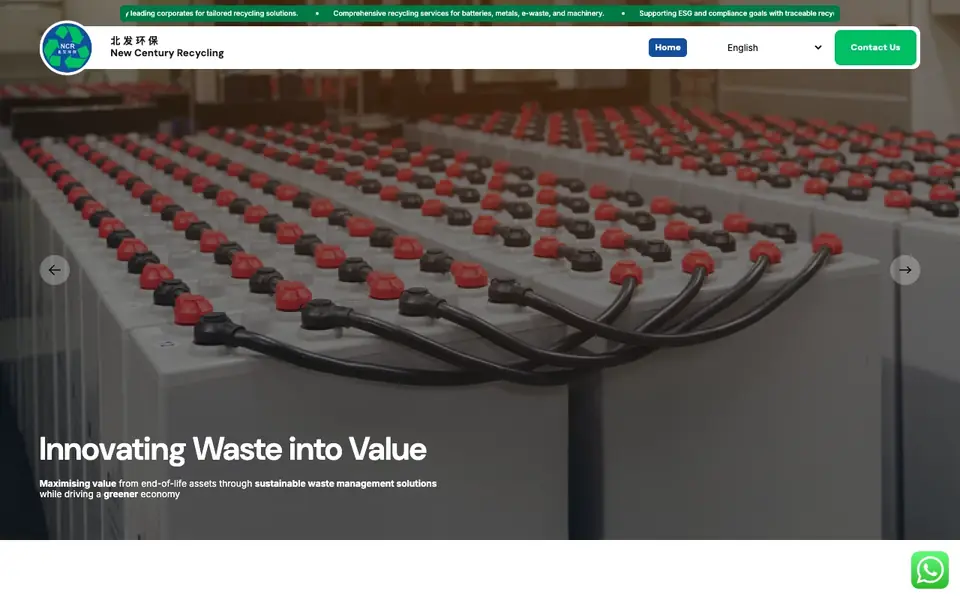
Task: Click the ticker text about comprehensive recycling services
Action: (468, 13)
